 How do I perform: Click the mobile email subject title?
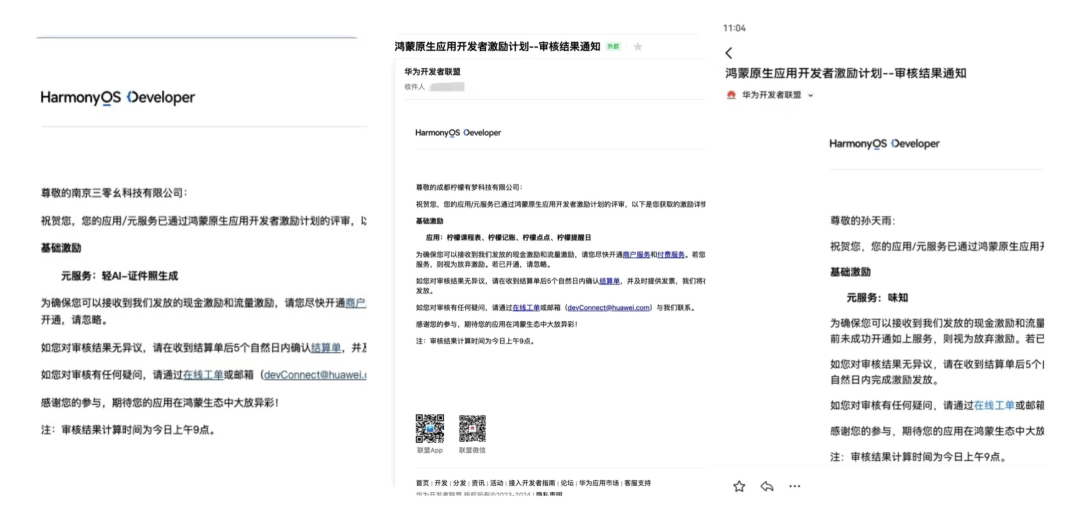(846, 73)
